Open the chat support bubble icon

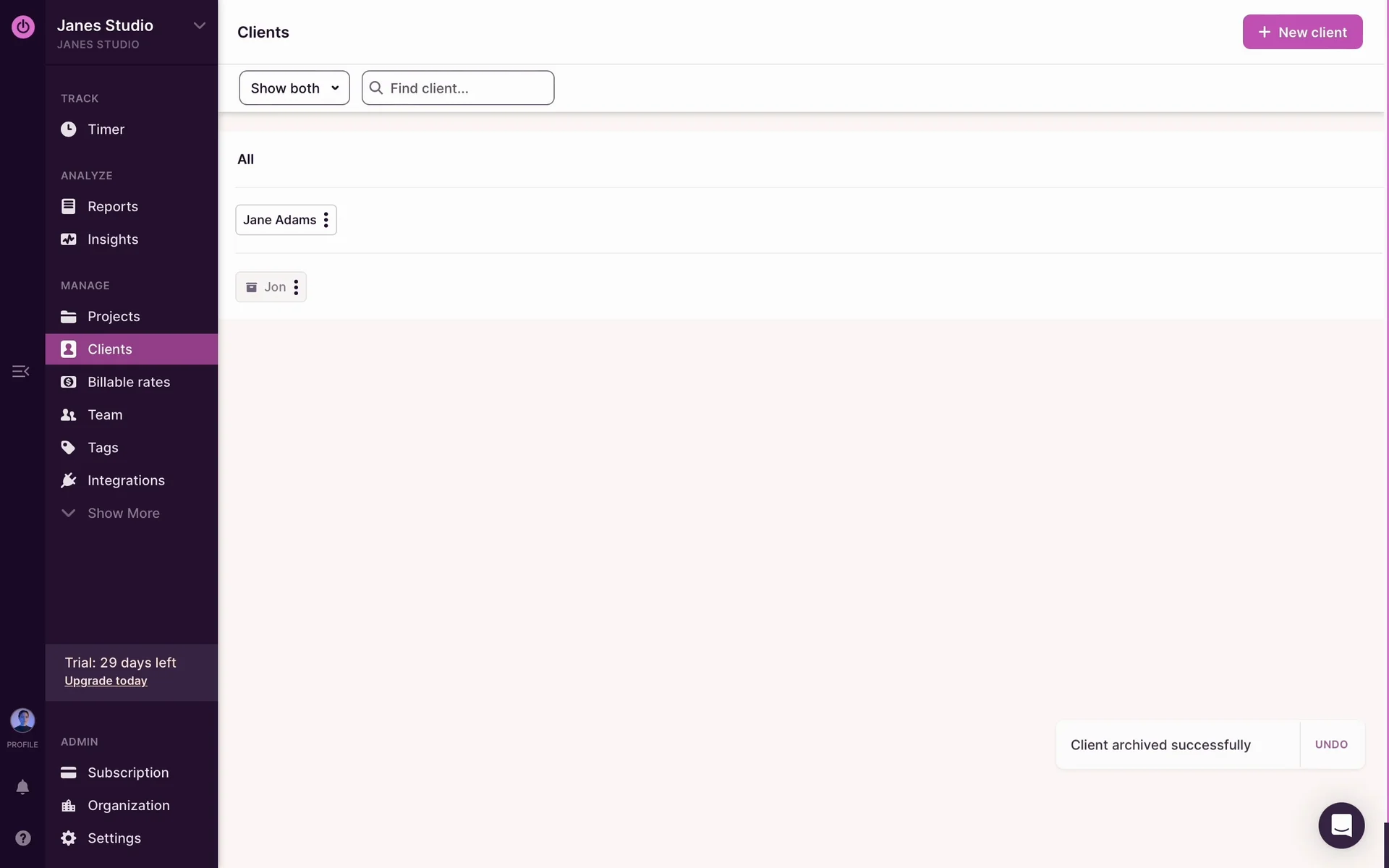click(1341, 825)
